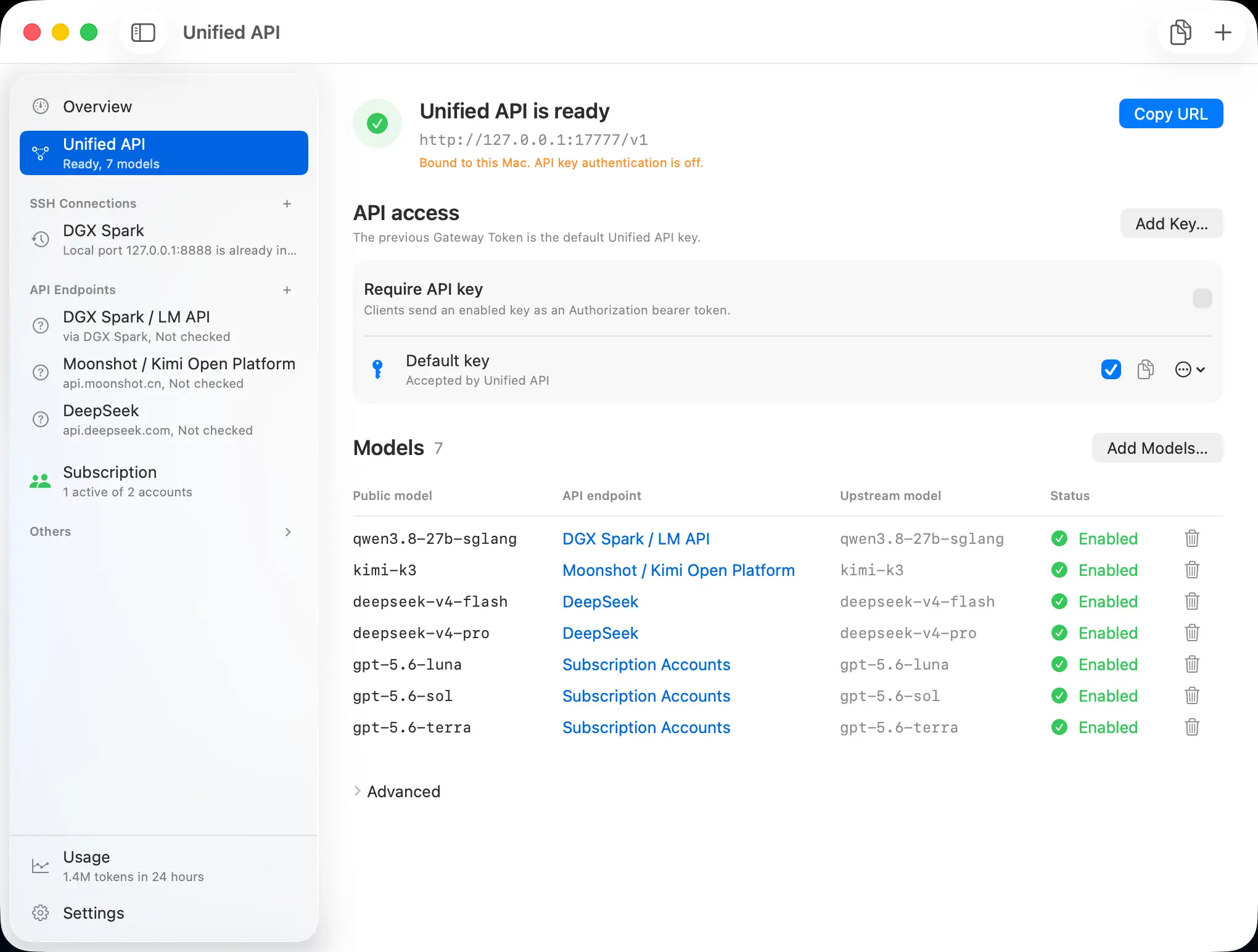Open the DGX Spark SSH connection
This screenshot has height=952, width=1258.
(x=164, y=239)
